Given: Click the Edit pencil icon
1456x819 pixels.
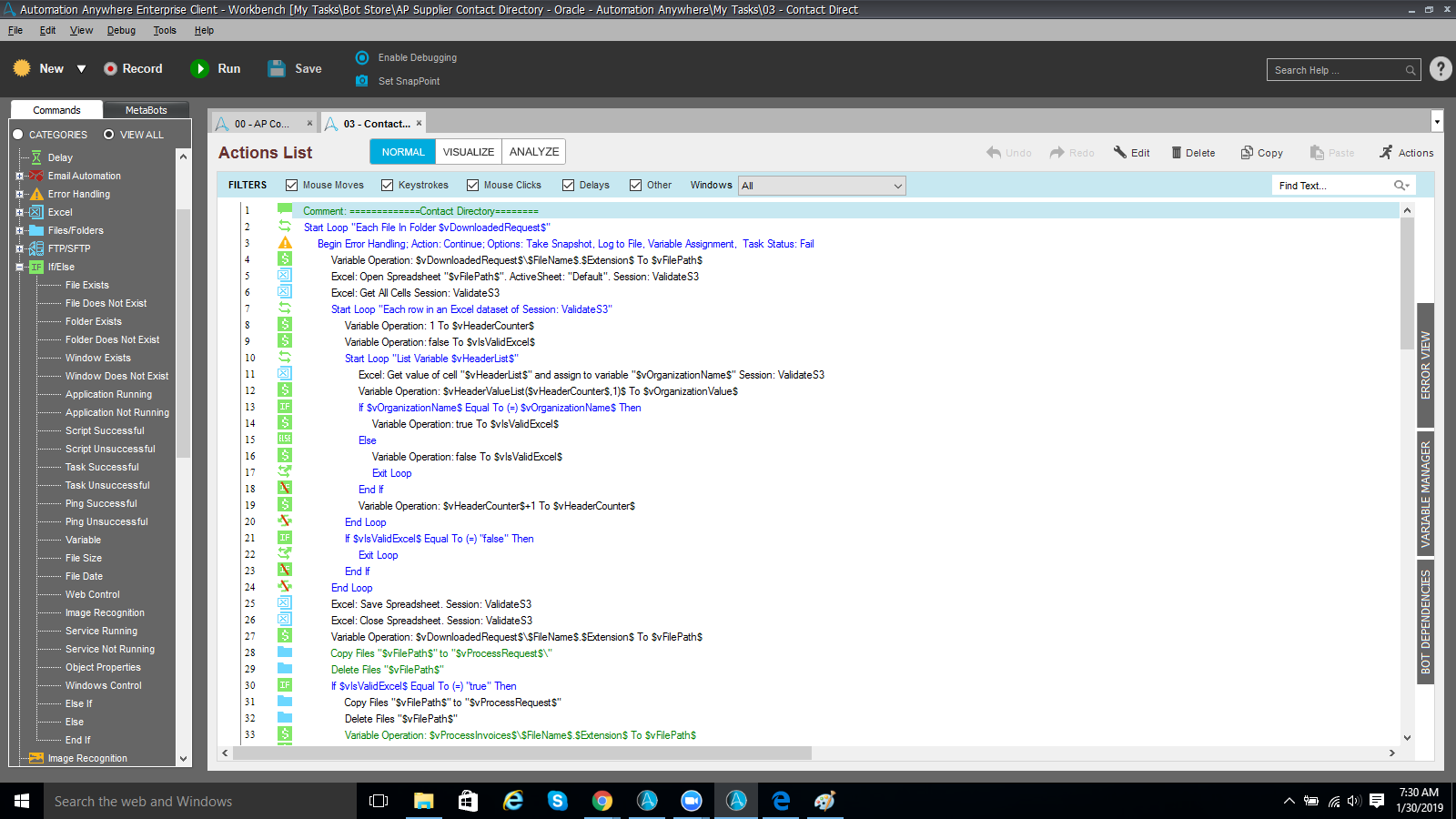Looking at the screenshot, I should pyautogui.click(x=1120, y=152).
